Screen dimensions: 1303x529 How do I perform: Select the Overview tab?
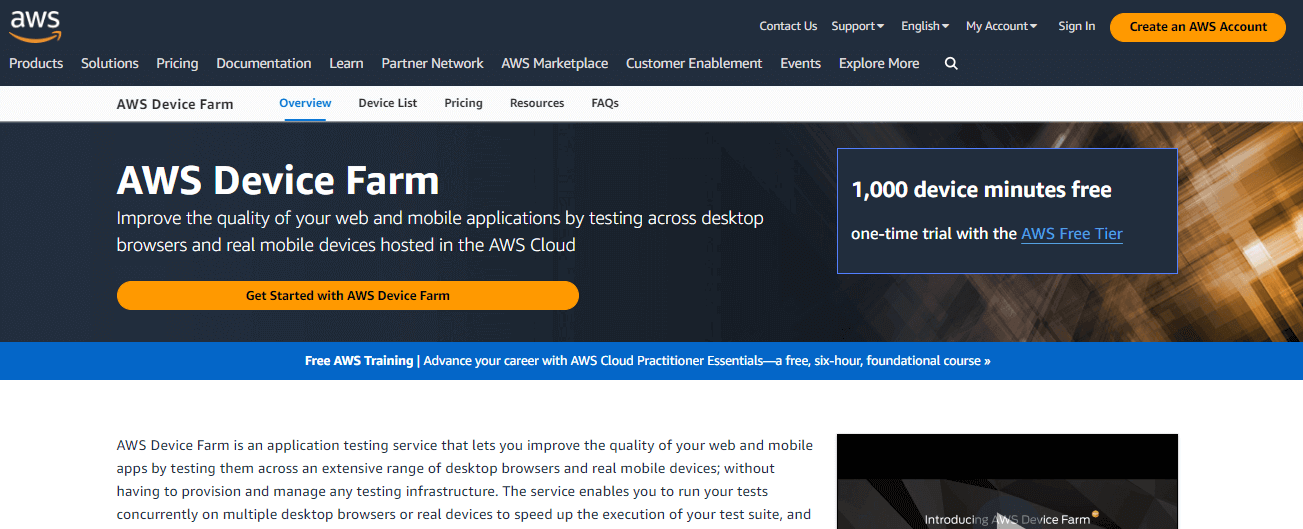click(305, 103)
